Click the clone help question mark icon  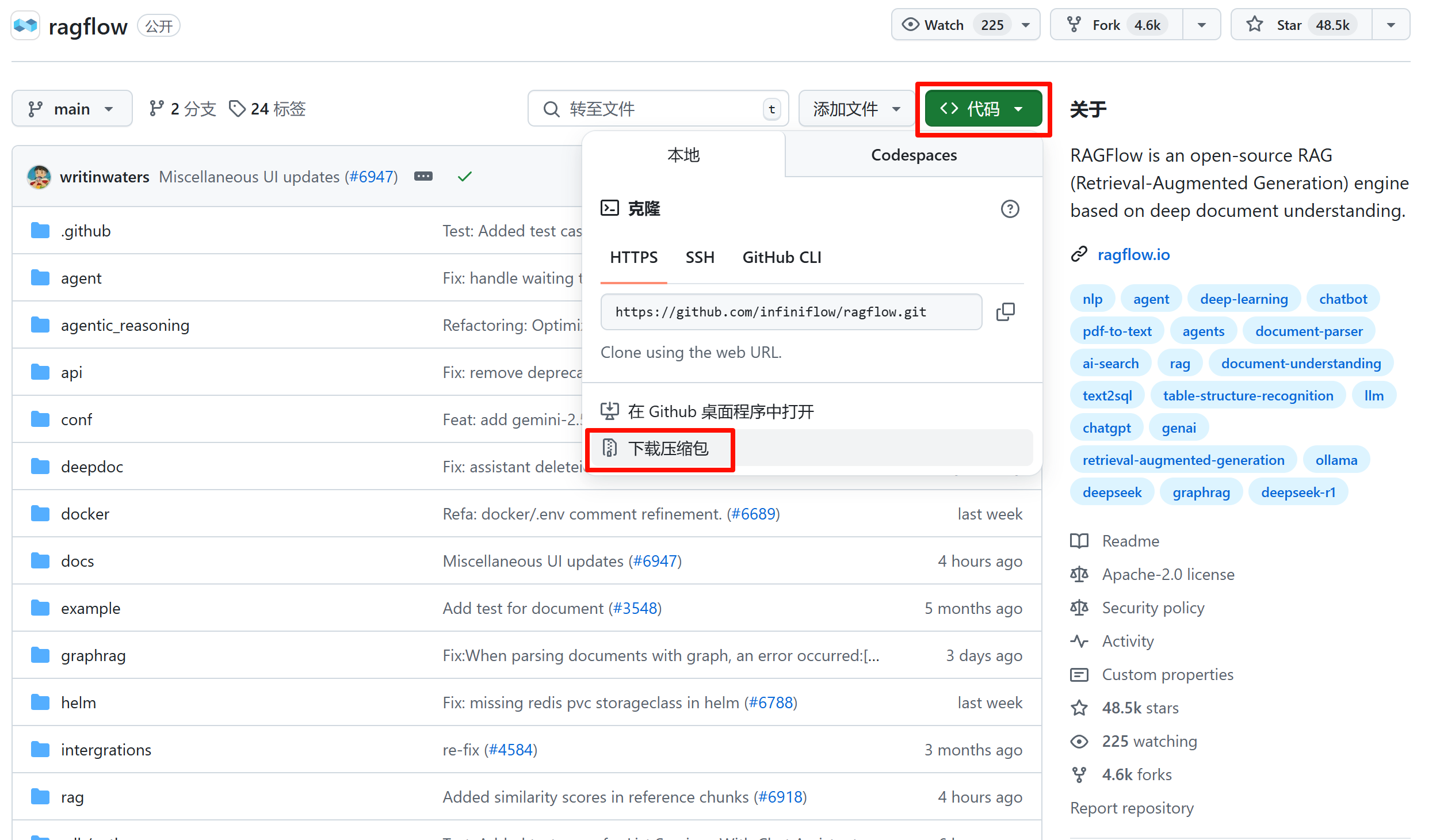tap(1010, 209)
